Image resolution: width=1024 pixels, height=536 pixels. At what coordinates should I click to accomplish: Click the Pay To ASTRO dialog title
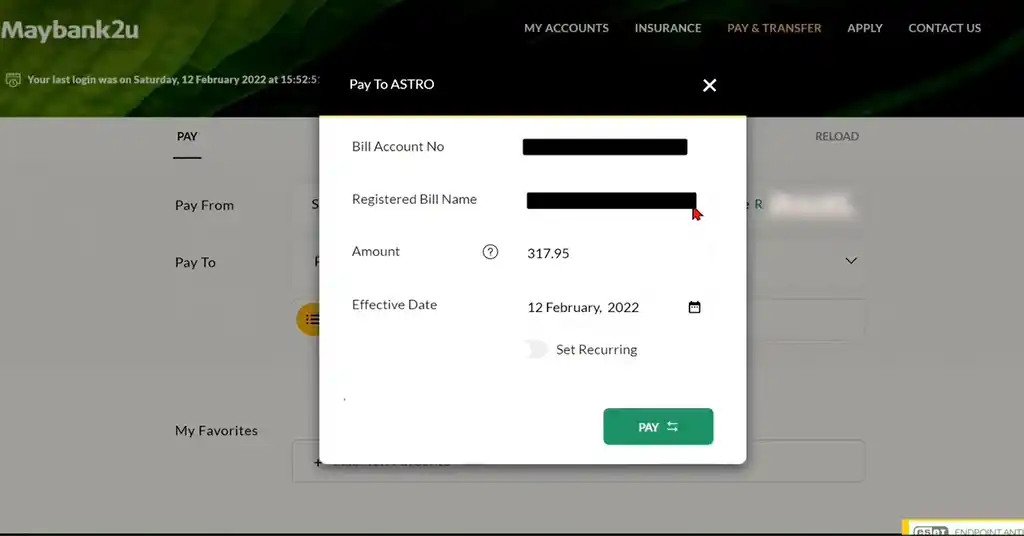[392, 84]
